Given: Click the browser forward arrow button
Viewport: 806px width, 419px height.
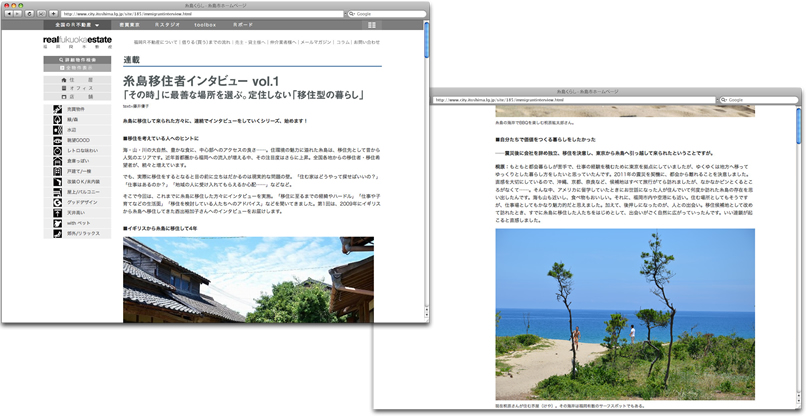Looking at the screenshot, I should click(x=17, y=14).
